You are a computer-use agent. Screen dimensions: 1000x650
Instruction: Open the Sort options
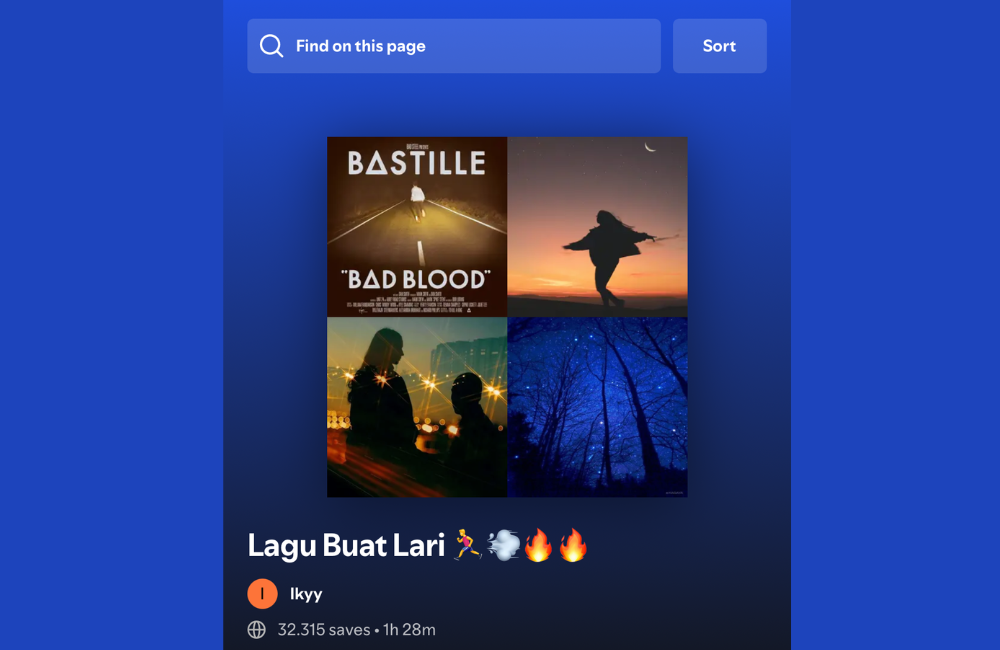[719, 46]
